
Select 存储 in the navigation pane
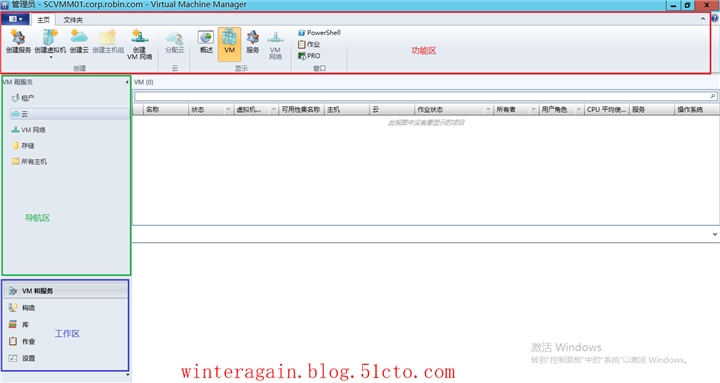[x=23, y=146]
